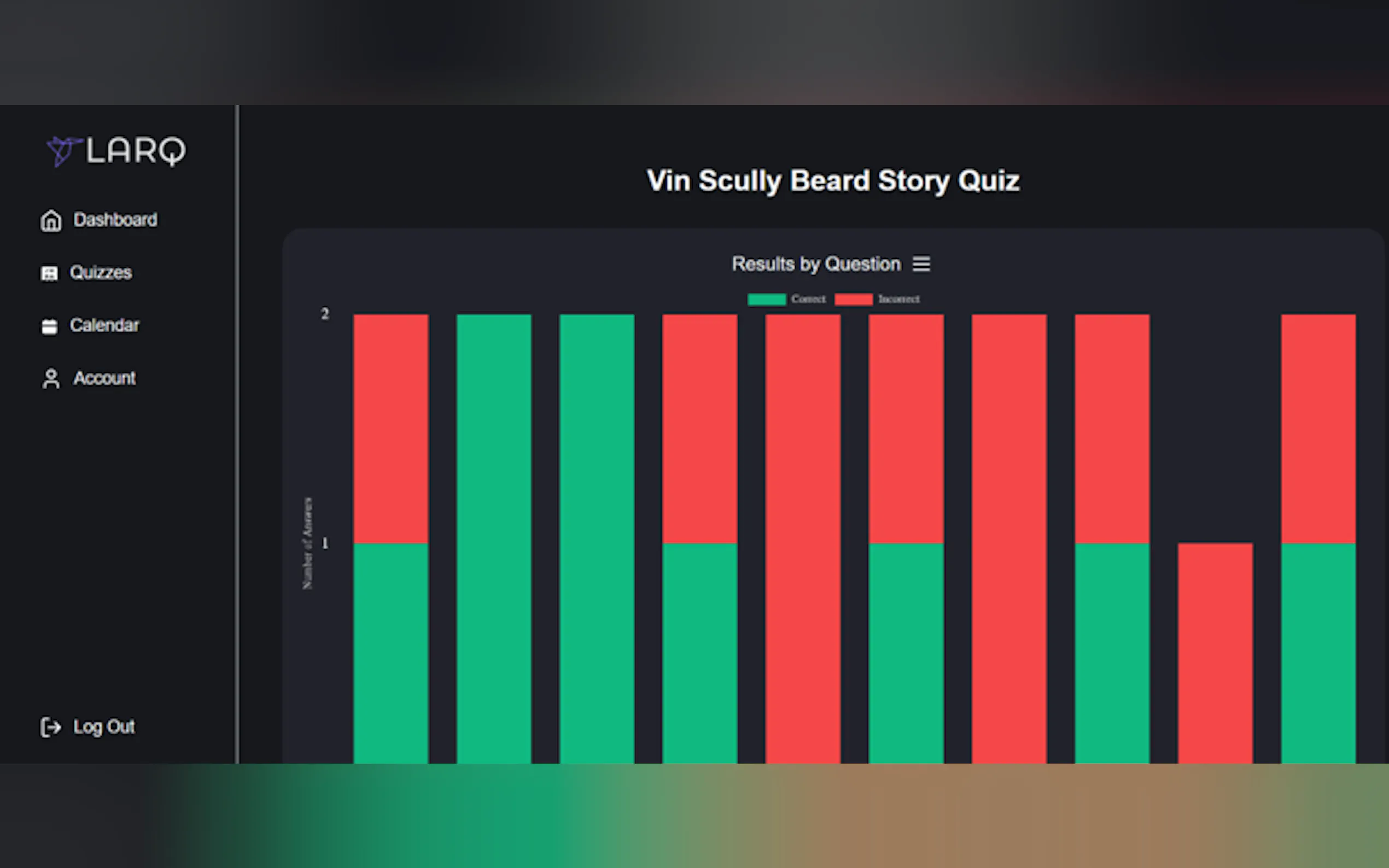Hide the Correct series via its legend label

[x=808, y=299]
